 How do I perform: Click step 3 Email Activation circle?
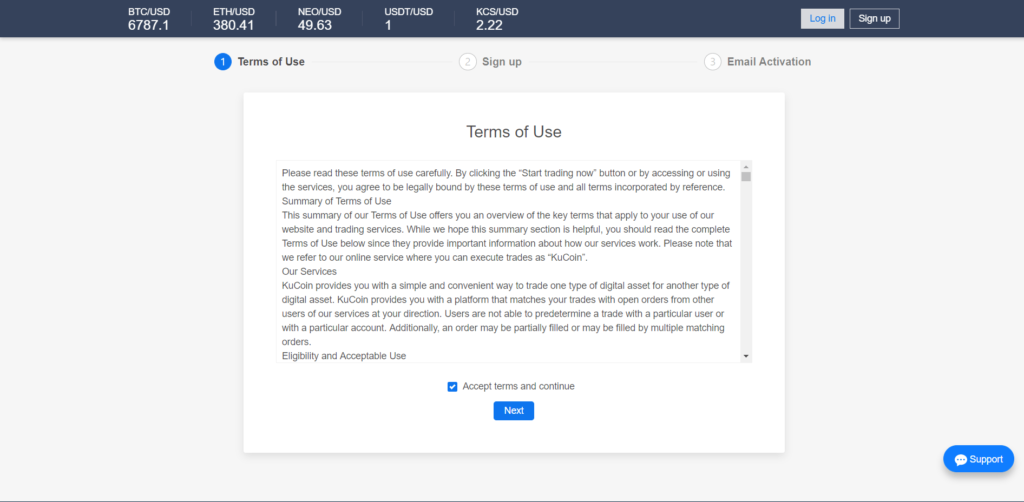point(712,62)
